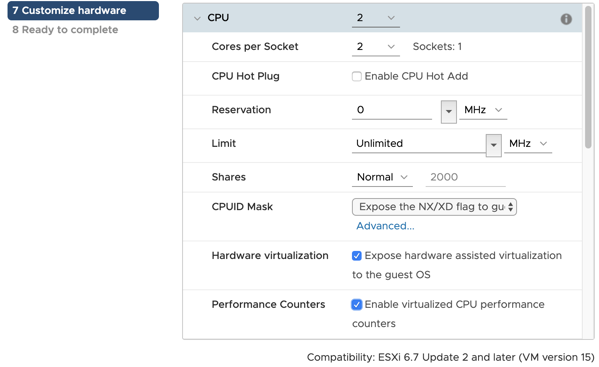The width and height of the screenshot is (599, 367).
Task: Open the Limit preset arrow button
Action: [493, 145]
